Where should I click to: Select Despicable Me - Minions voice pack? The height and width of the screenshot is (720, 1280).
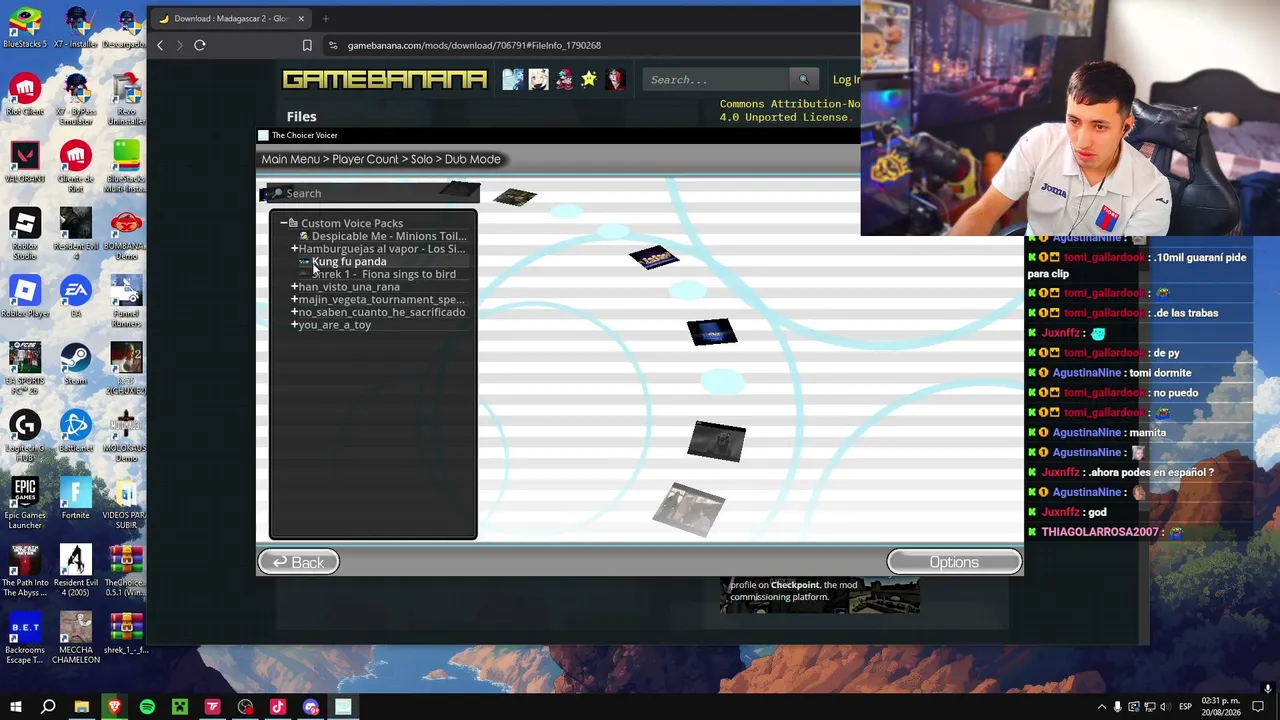(384, 236)
